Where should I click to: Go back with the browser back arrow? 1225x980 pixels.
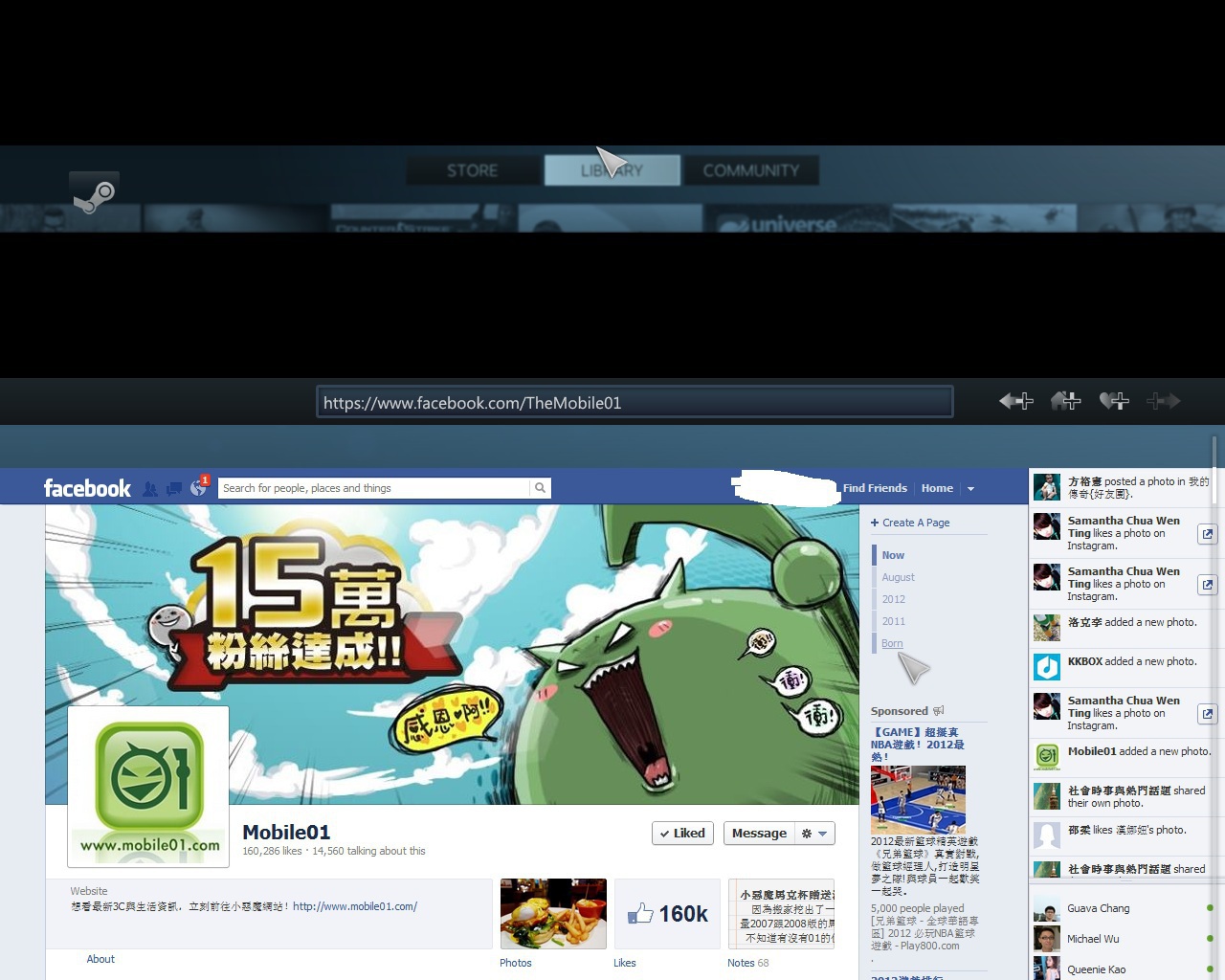(x=1016, y=401)
